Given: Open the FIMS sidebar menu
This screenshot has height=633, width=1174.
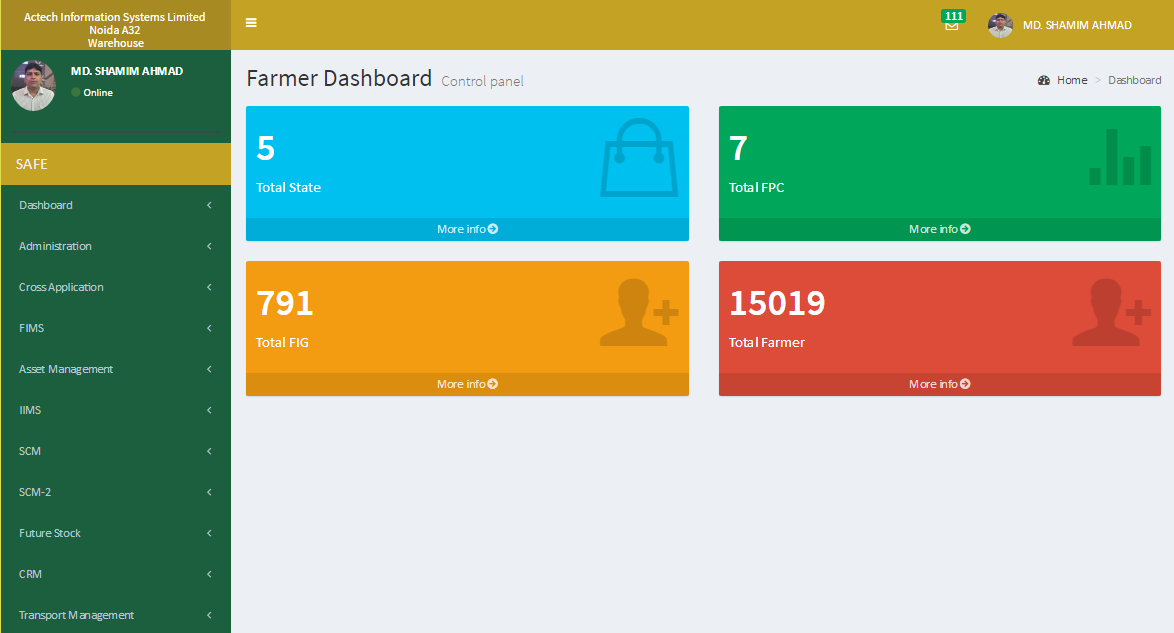Looking at the screenshot, I should point(116,328).
